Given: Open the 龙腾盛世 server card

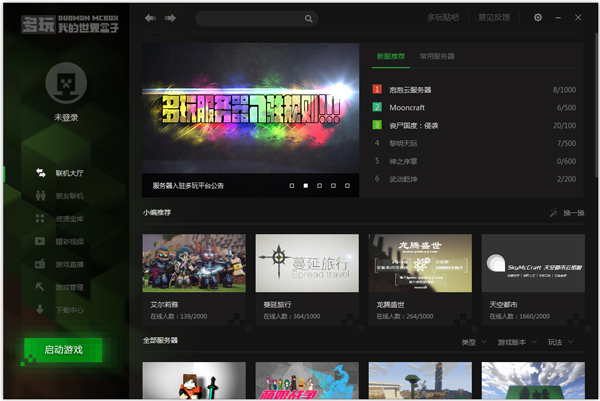Looking at the screenshot, I should pyautogui.click(x=420, y=280).
